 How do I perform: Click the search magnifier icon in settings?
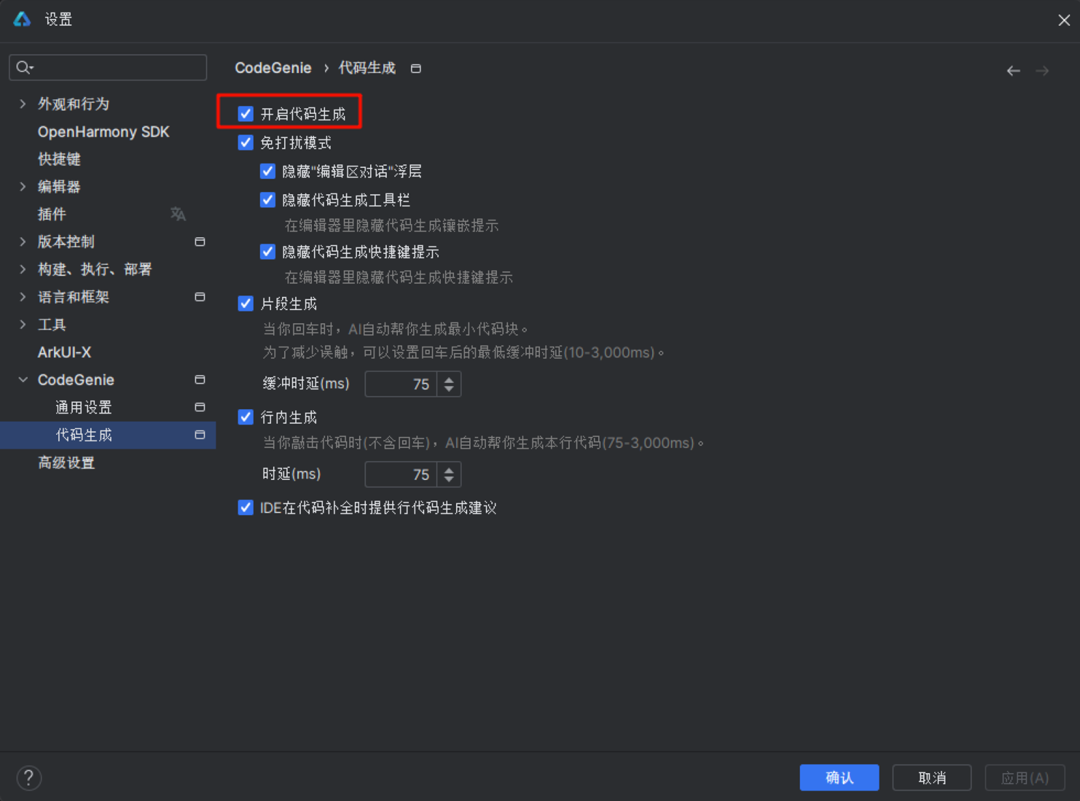point(24,67)
